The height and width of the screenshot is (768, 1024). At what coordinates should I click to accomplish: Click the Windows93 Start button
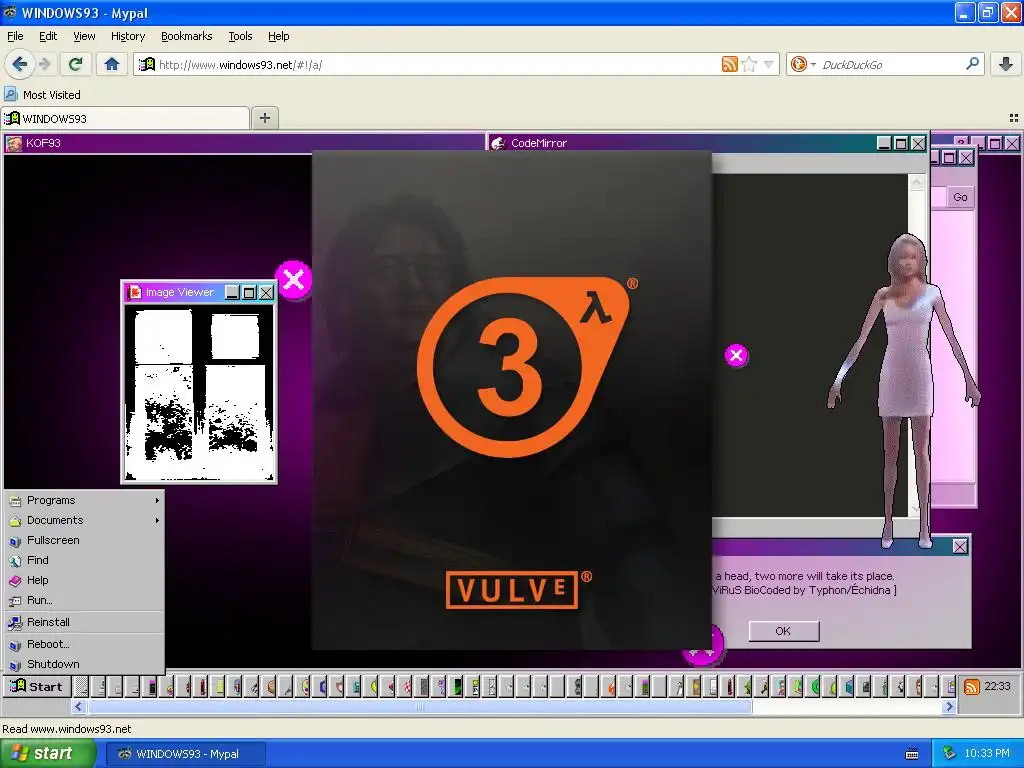coord(37,686)
